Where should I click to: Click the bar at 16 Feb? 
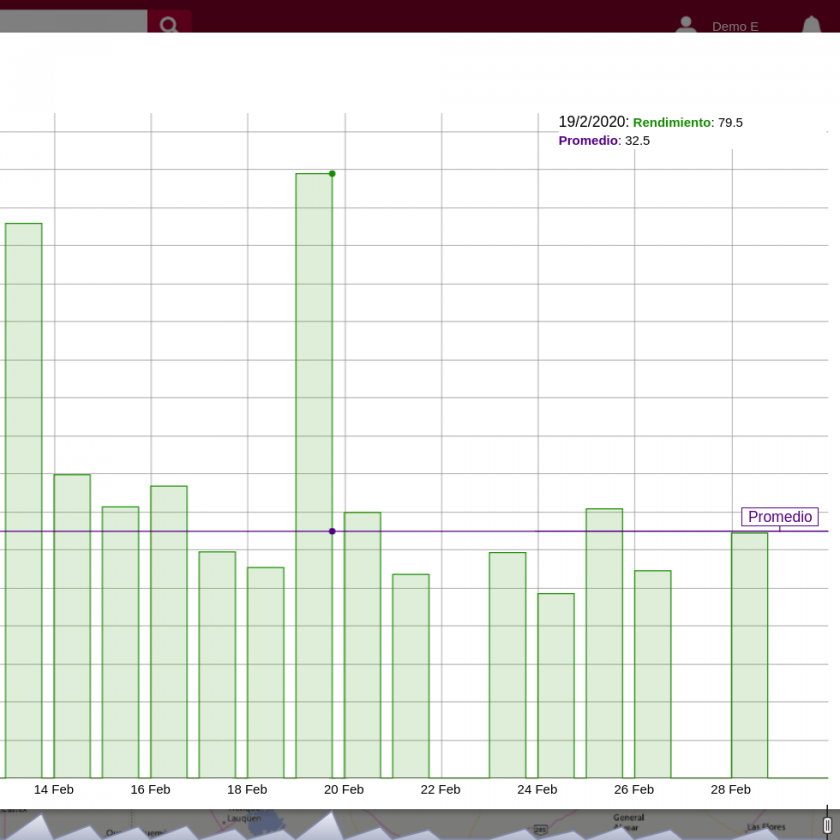pos(169,632)
